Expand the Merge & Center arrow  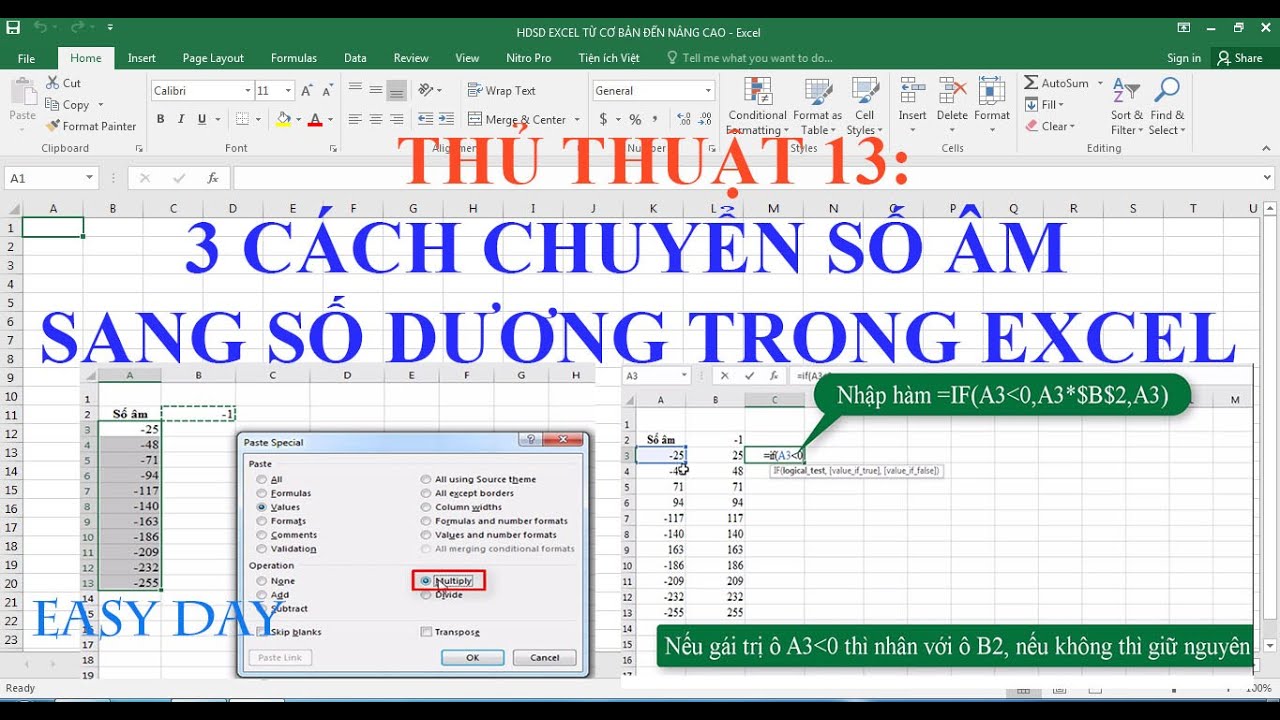tap(577, 119)
